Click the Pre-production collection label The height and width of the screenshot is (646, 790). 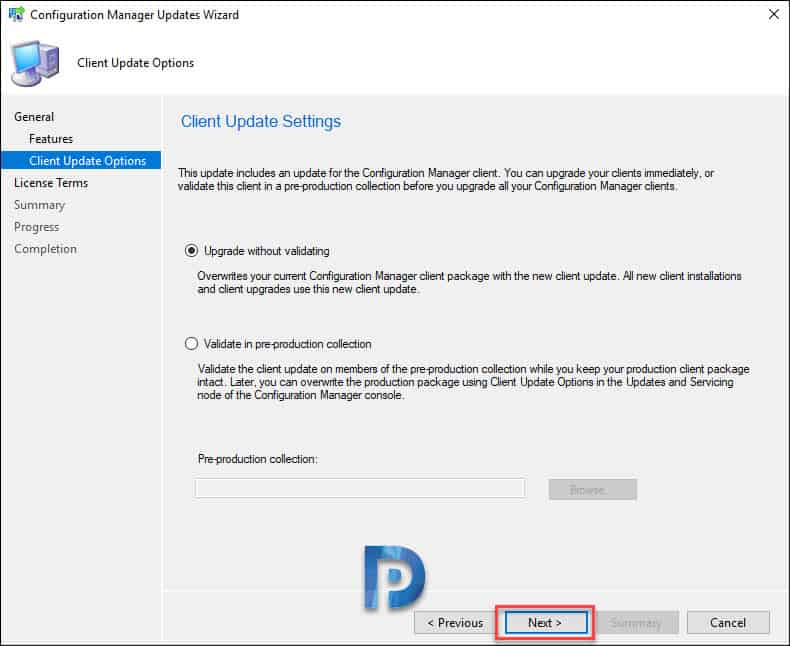tap(257, 459)
